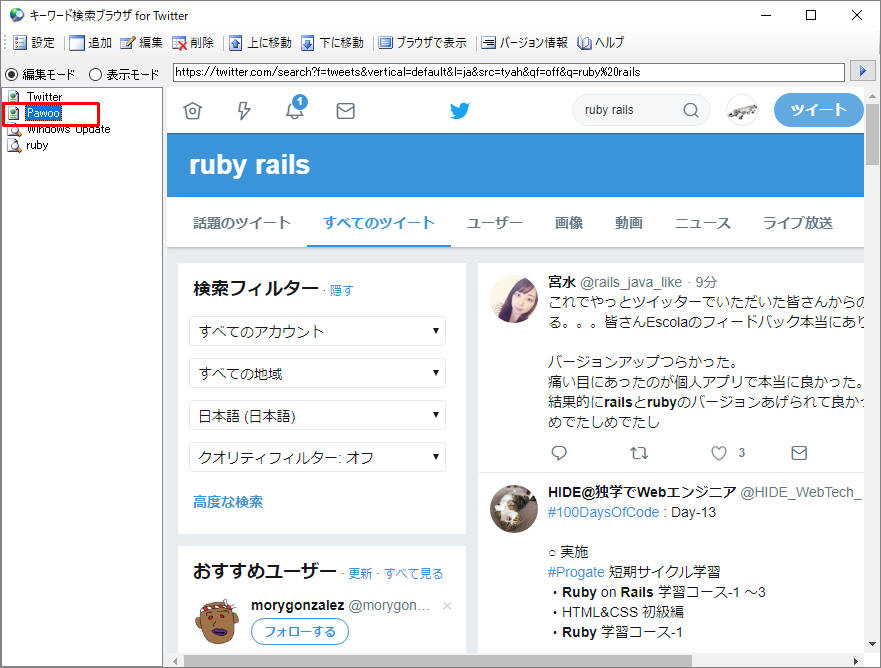
Task: Switch to 画像 tab
Action: click(569, 223)
